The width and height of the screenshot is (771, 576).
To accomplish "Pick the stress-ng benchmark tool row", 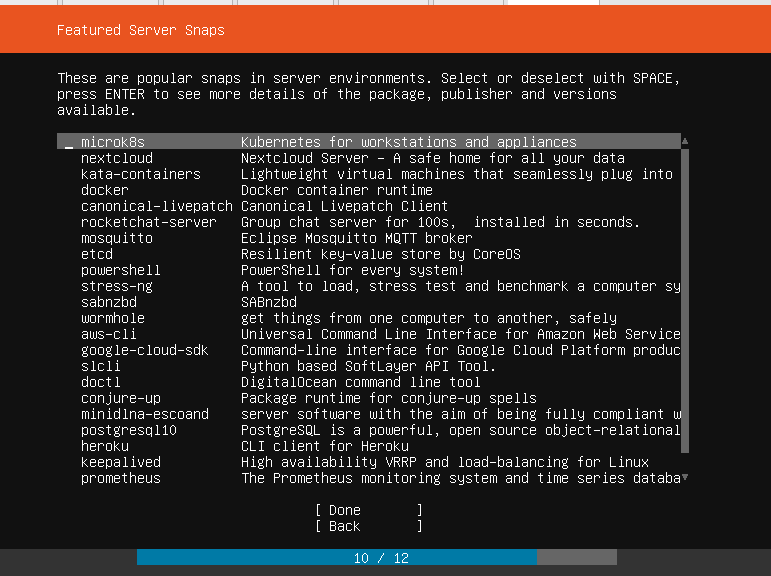I will tap(369, 286).
